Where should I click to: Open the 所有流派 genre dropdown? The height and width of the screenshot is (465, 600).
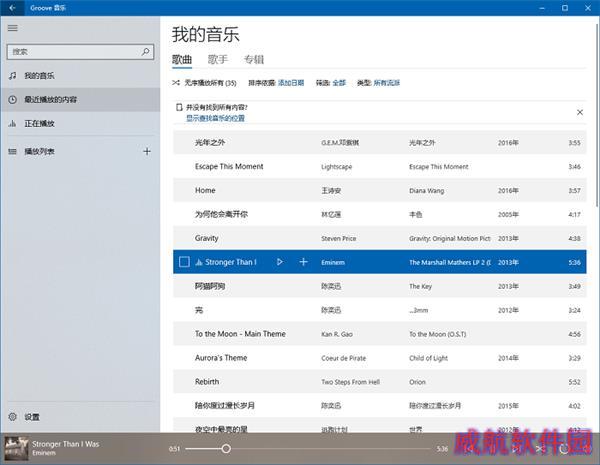[386, 83]
